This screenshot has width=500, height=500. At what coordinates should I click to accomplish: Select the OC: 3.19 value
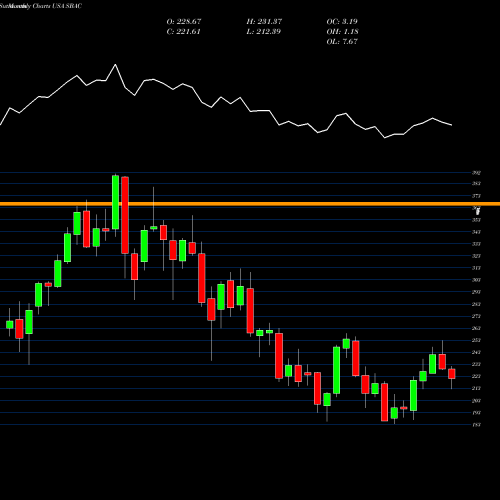tap(342, 21)
